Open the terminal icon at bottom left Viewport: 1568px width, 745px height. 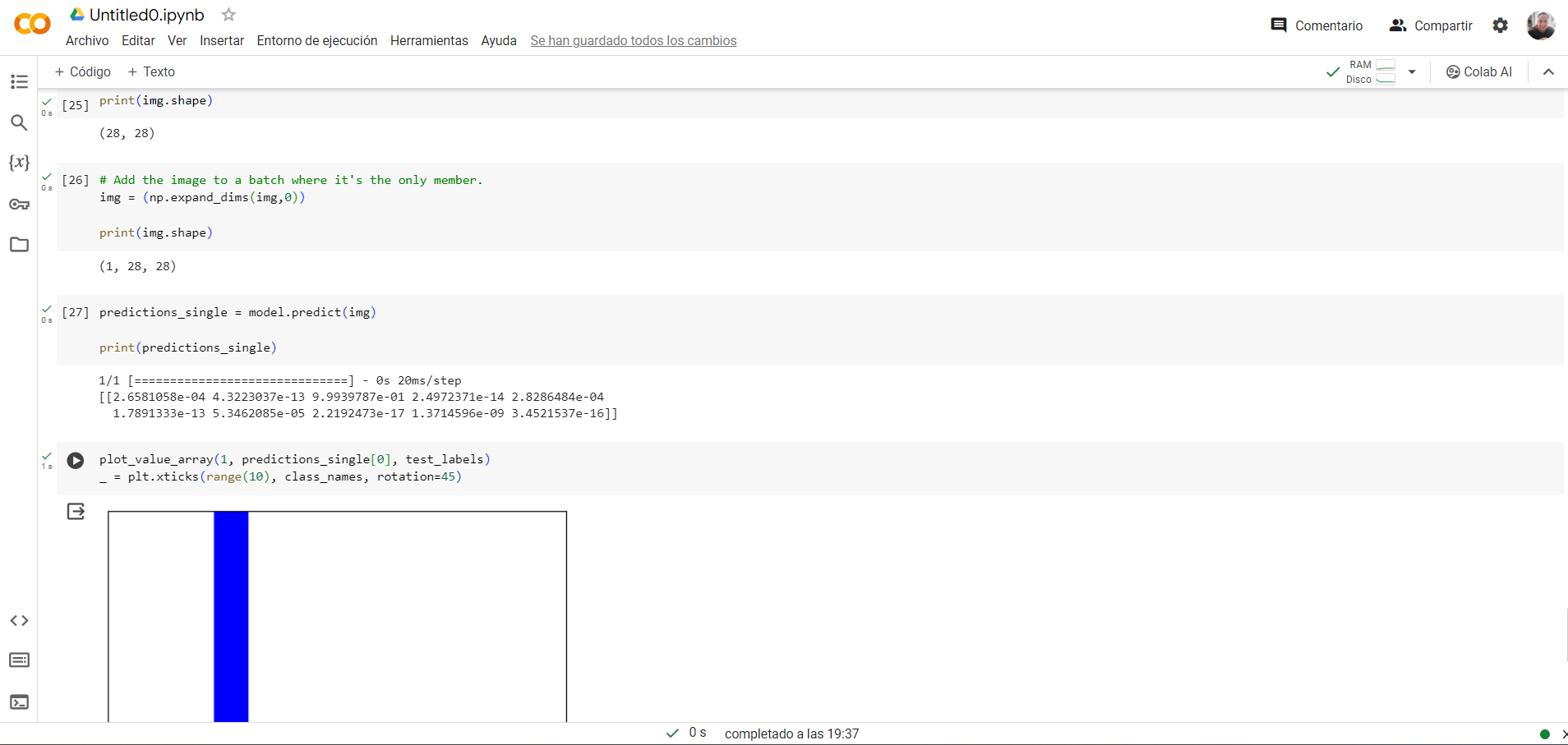tap(19, 701)
